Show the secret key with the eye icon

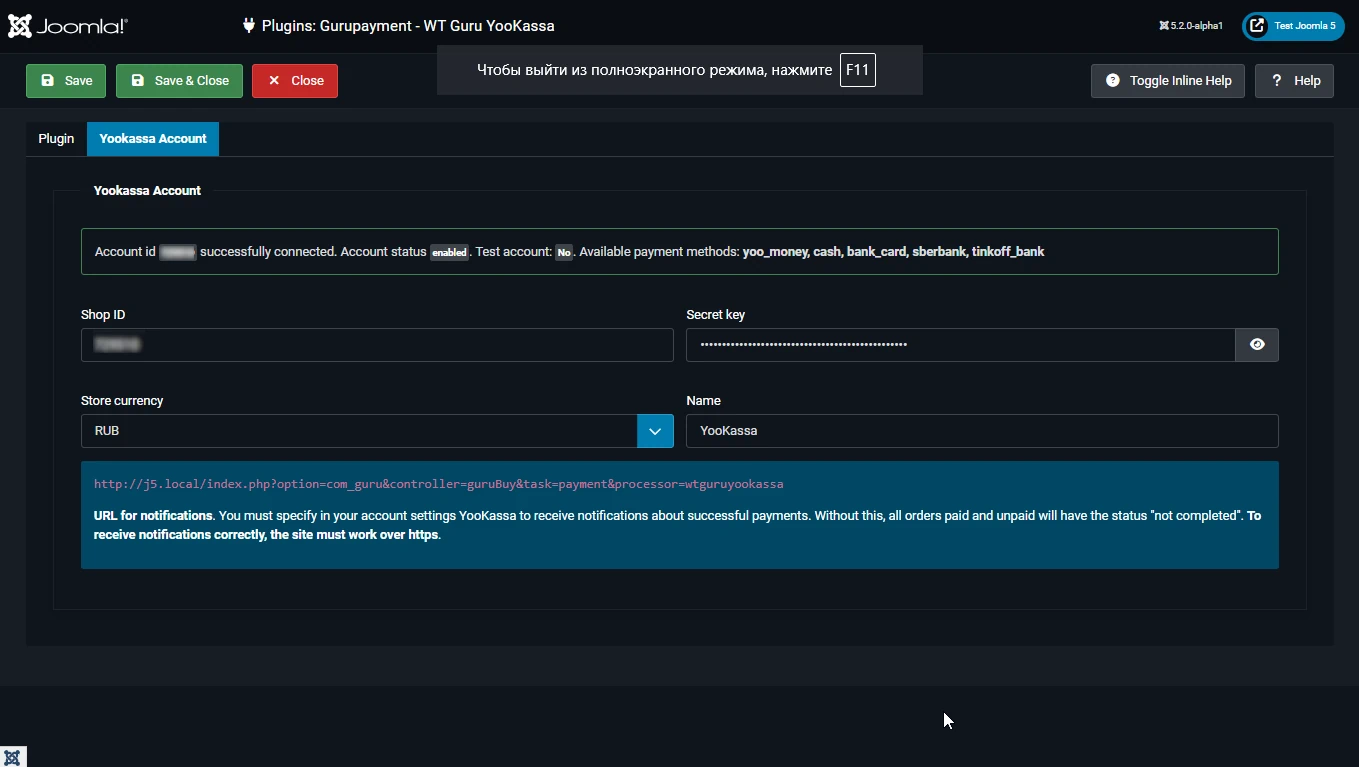[1257, 345]
